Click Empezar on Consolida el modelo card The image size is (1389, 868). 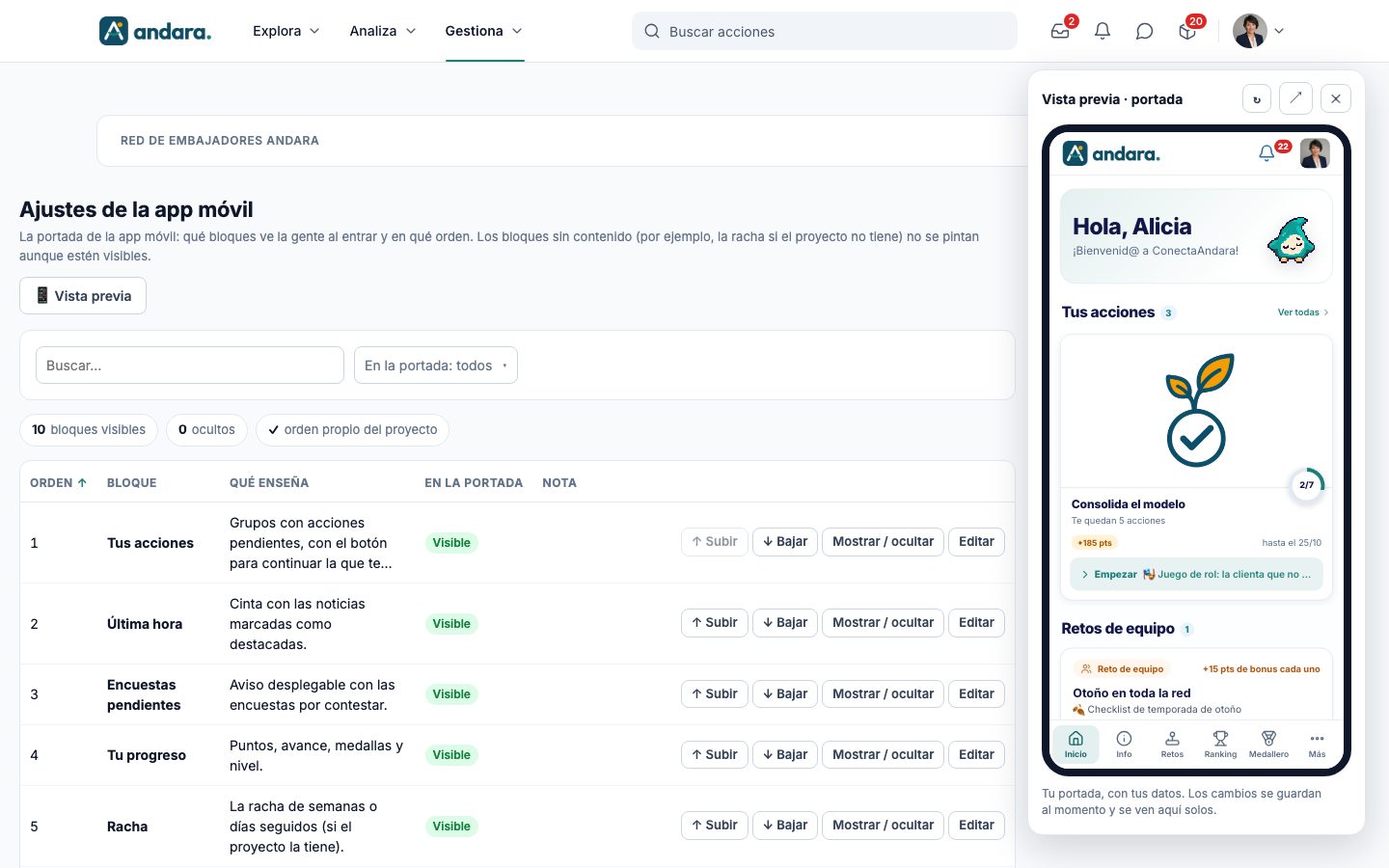pos(1196,575)
